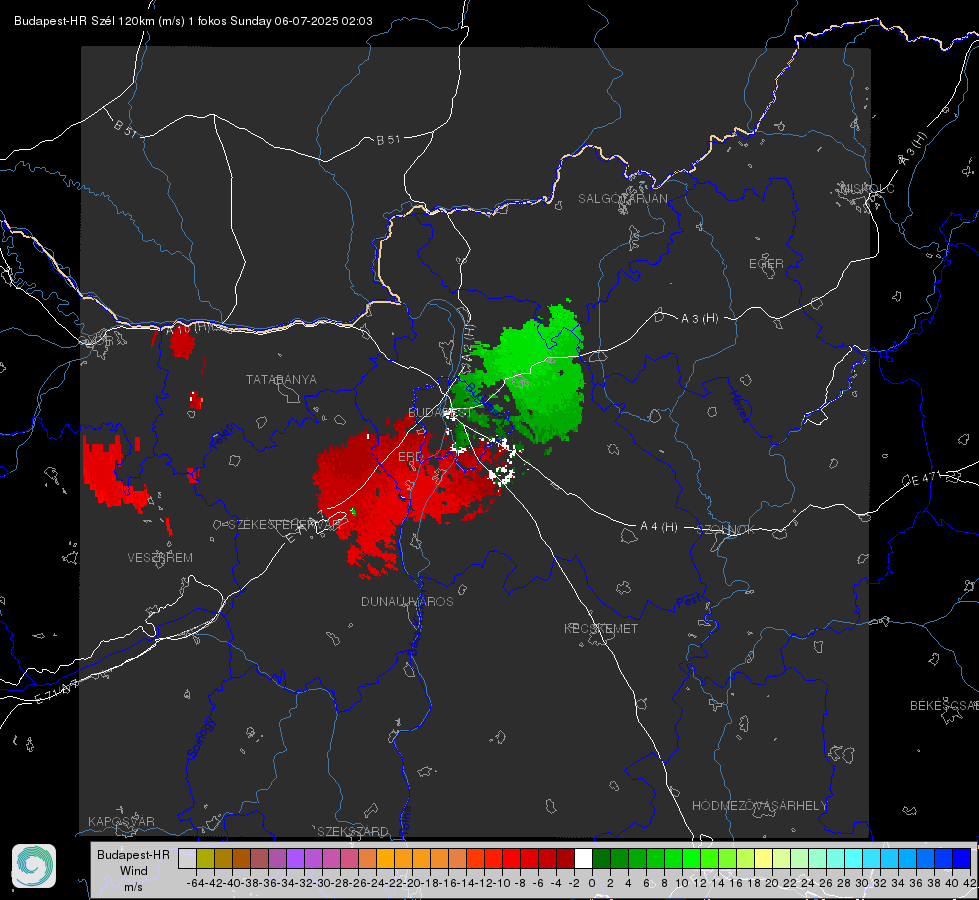This screenshot has height=900, width=979.
Task: Click the DUNAÚJVÁROS city label
Action: point(407,601)
